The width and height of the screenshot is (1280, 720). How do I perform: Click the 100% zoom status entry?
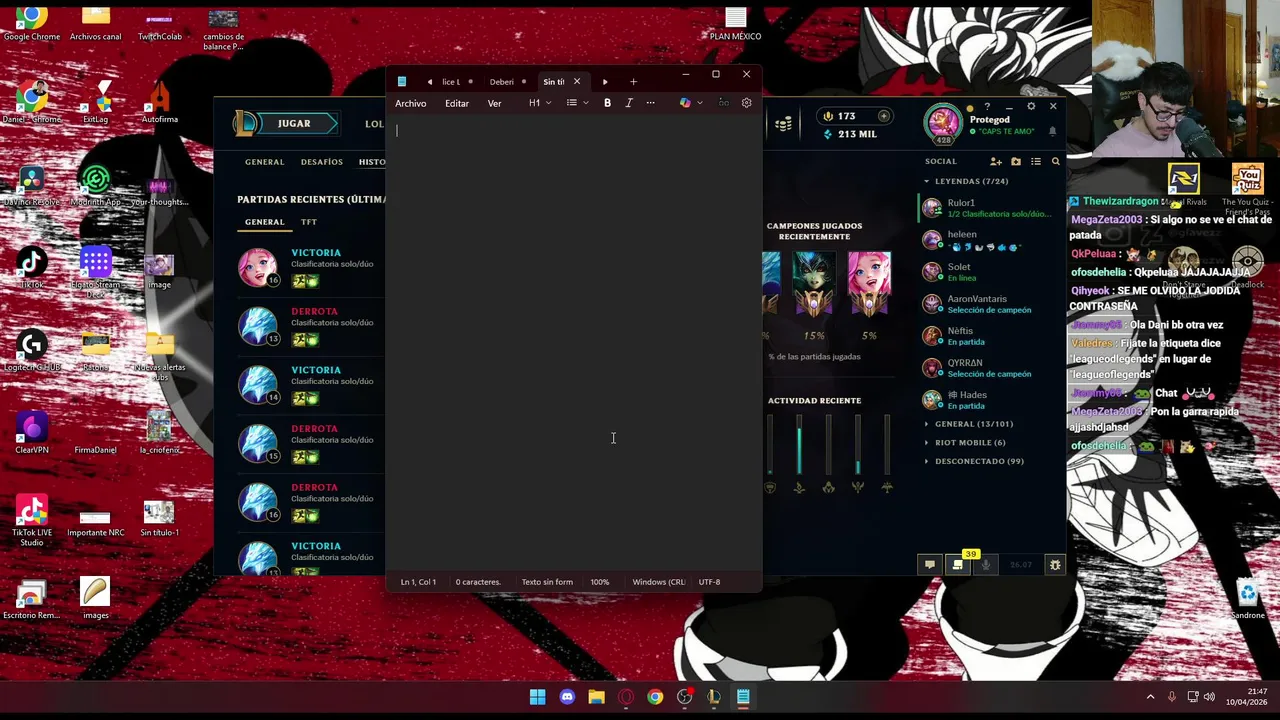pos(599,582)
